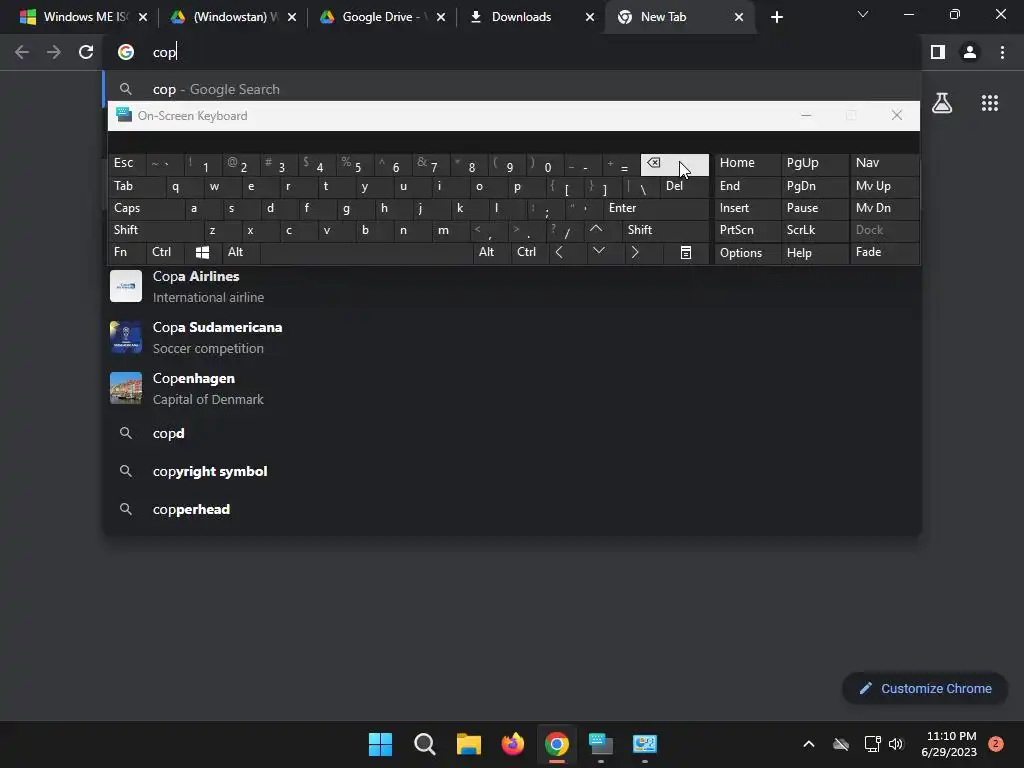Show hidden system tray icons

[x=808, y=744]
